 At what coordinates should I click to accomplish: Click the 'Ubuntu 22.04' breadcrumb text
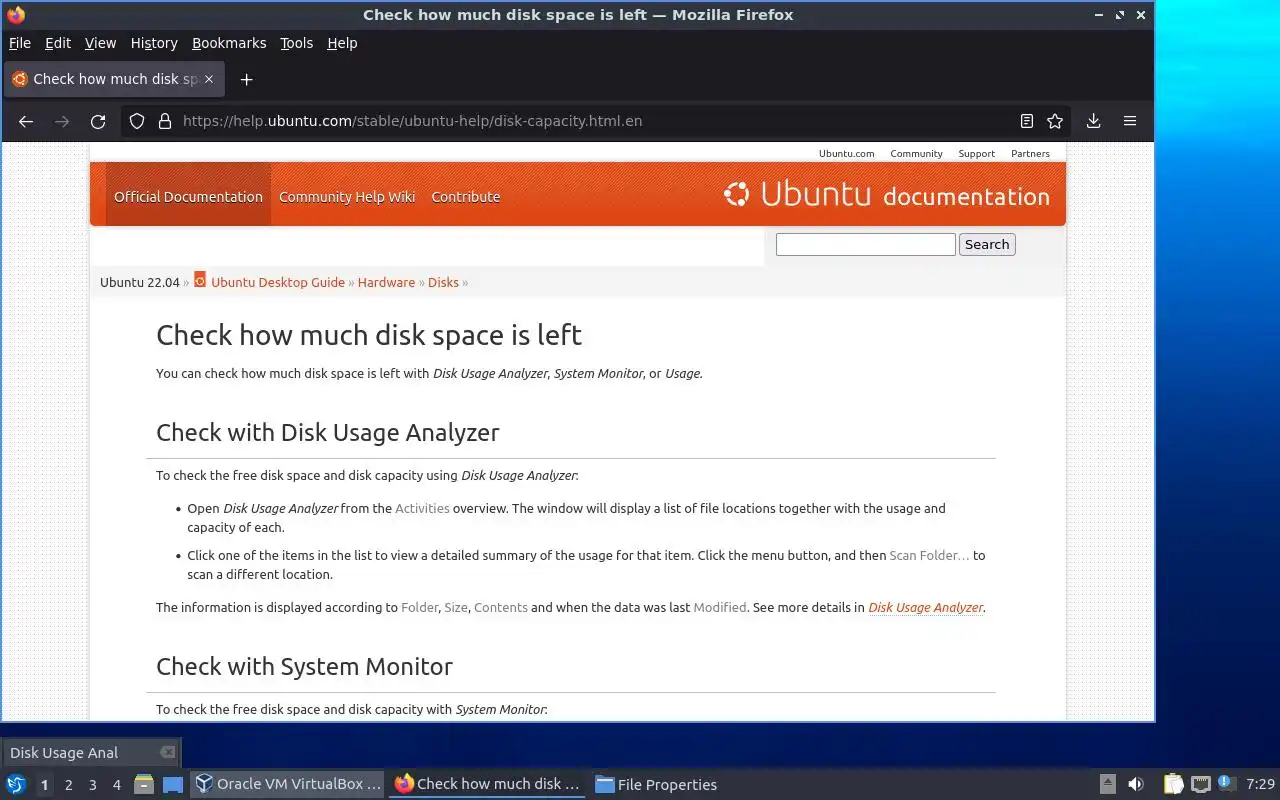tap(140, 282)
